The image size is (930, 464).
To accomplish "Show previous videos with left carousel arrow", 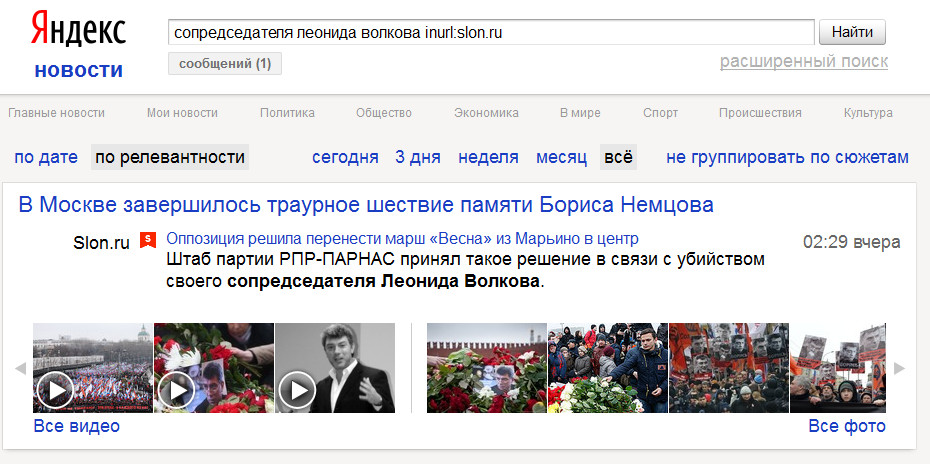I will (x=20, y=368).
